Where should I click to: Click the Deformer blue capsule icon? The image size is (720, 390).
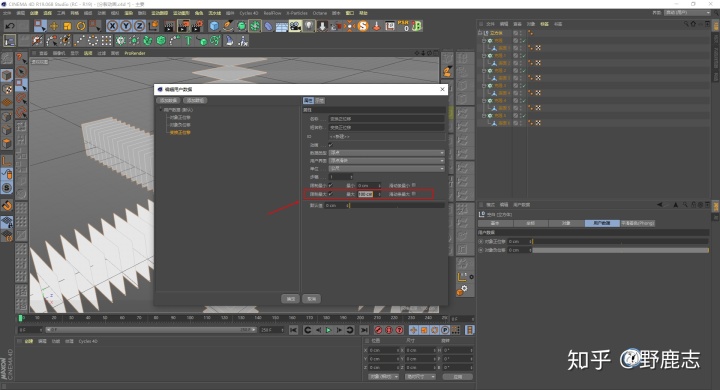(x=268, y=26)
